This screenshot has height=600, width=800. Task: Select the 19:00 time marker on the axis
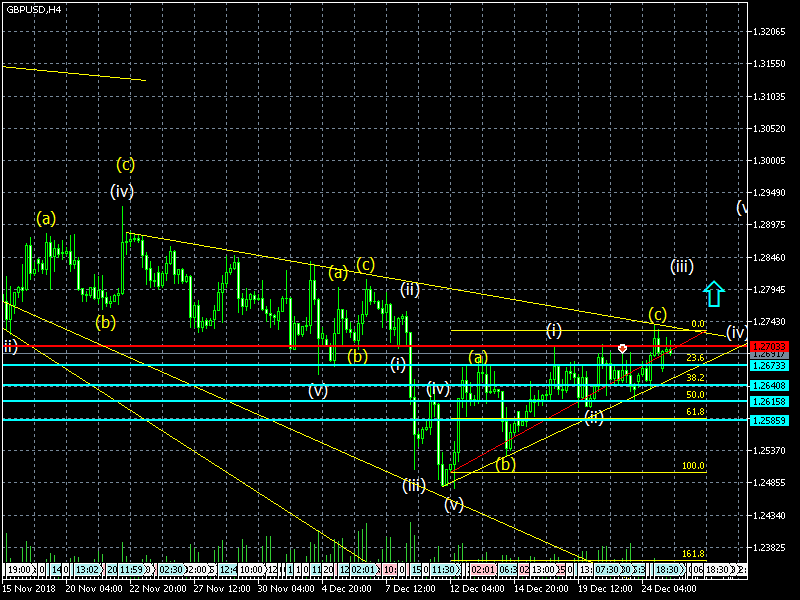coord(19,569)
